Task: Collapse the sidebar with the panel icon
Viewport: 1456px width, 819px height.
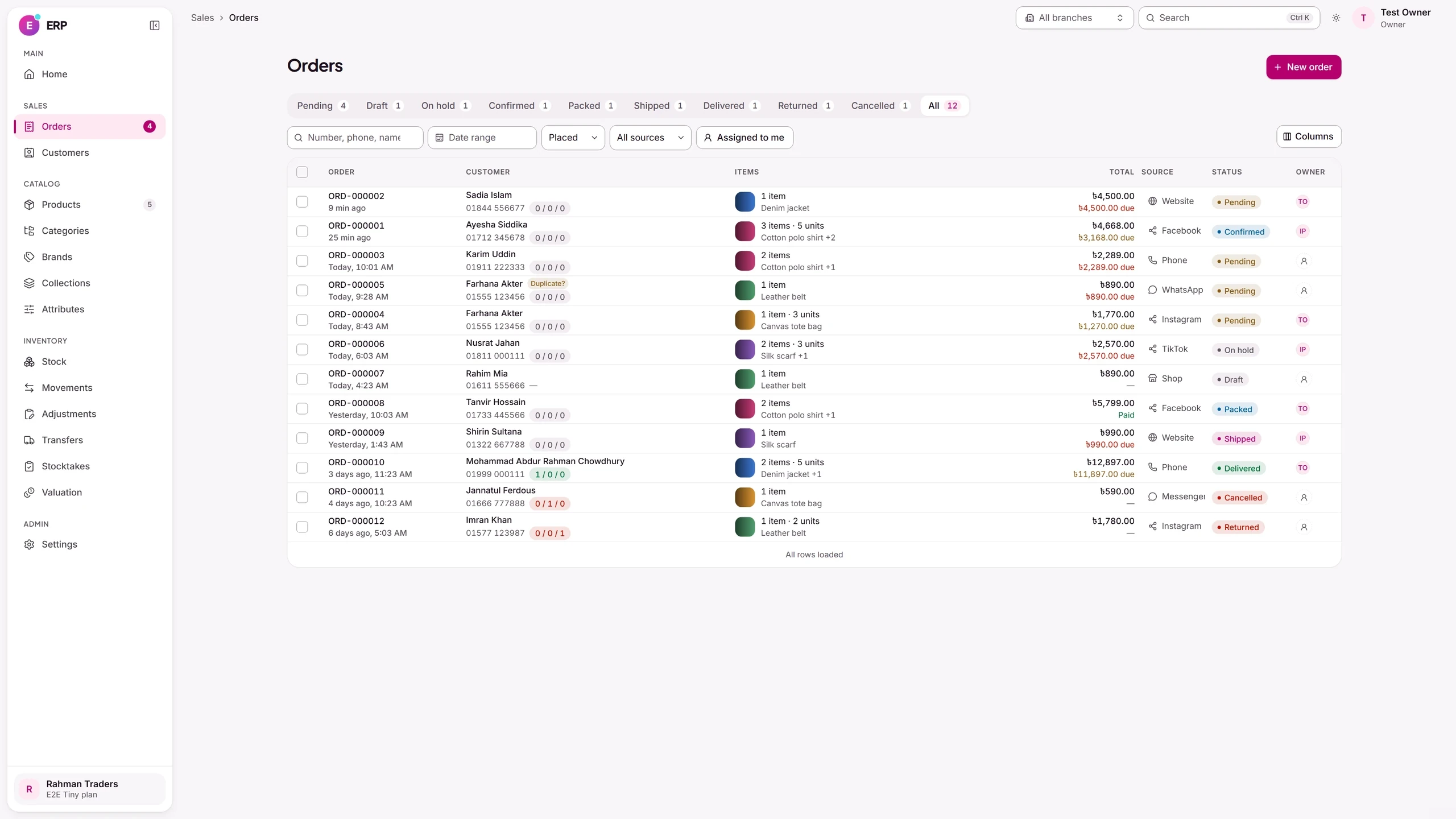Action: [x=154, y=26]
